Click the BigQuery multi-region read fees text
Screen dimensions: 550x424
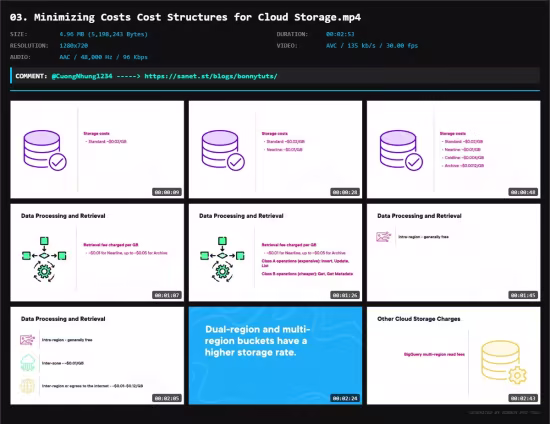(x=434, y=355)
